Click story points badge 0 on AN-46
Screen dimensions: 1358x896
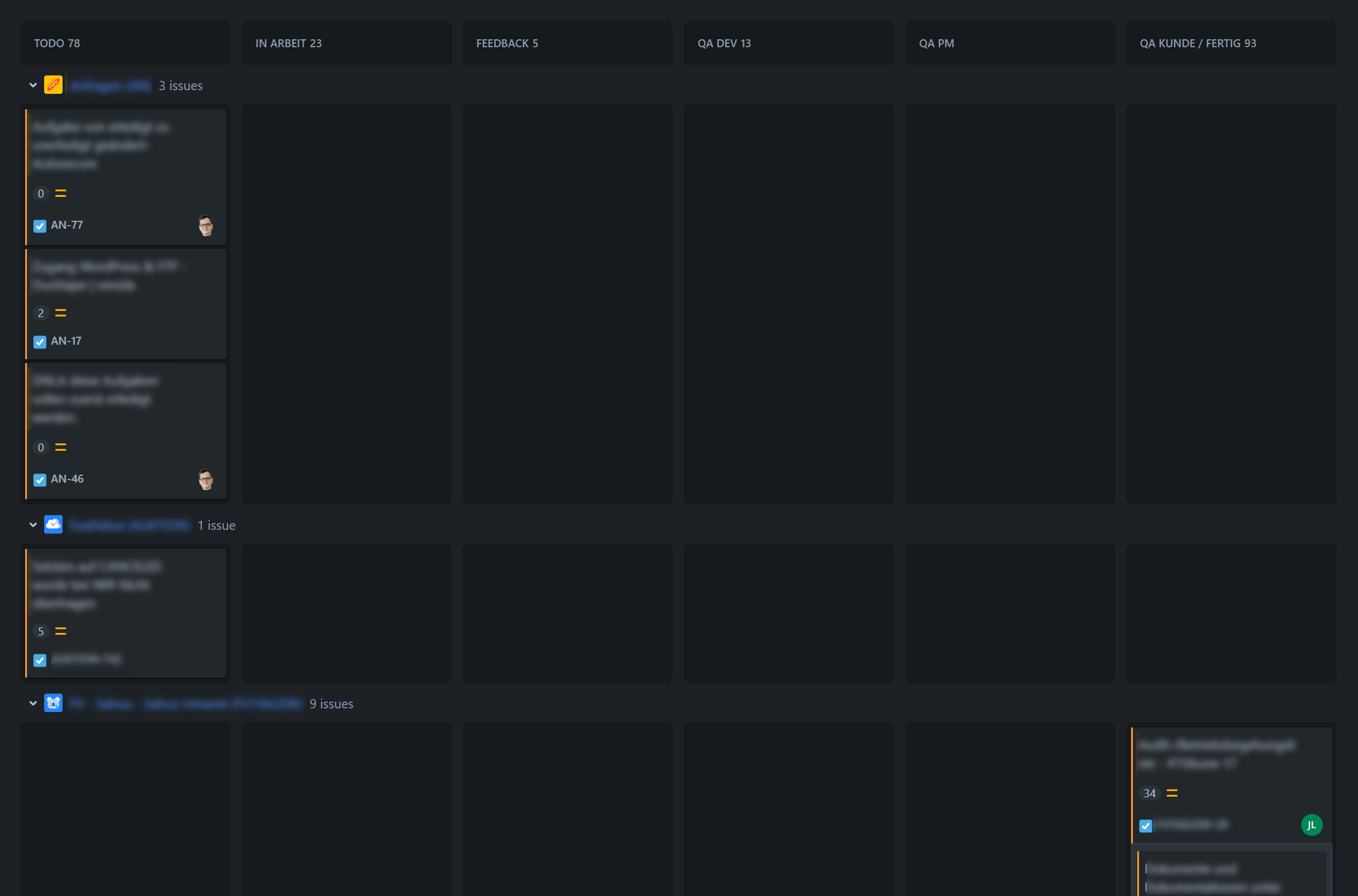[x=41, y=447]
